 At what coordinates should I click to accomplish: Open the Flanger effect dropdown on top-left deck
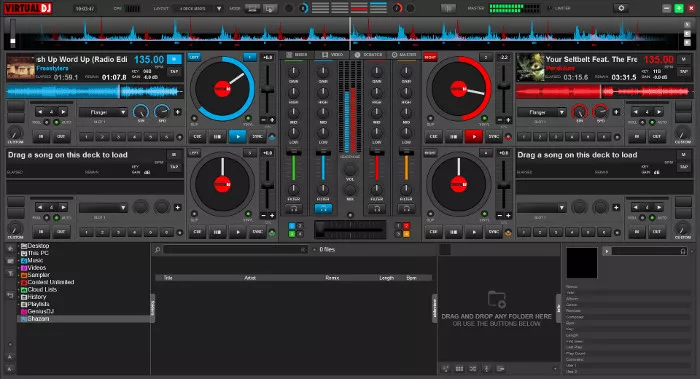point(103,112)
